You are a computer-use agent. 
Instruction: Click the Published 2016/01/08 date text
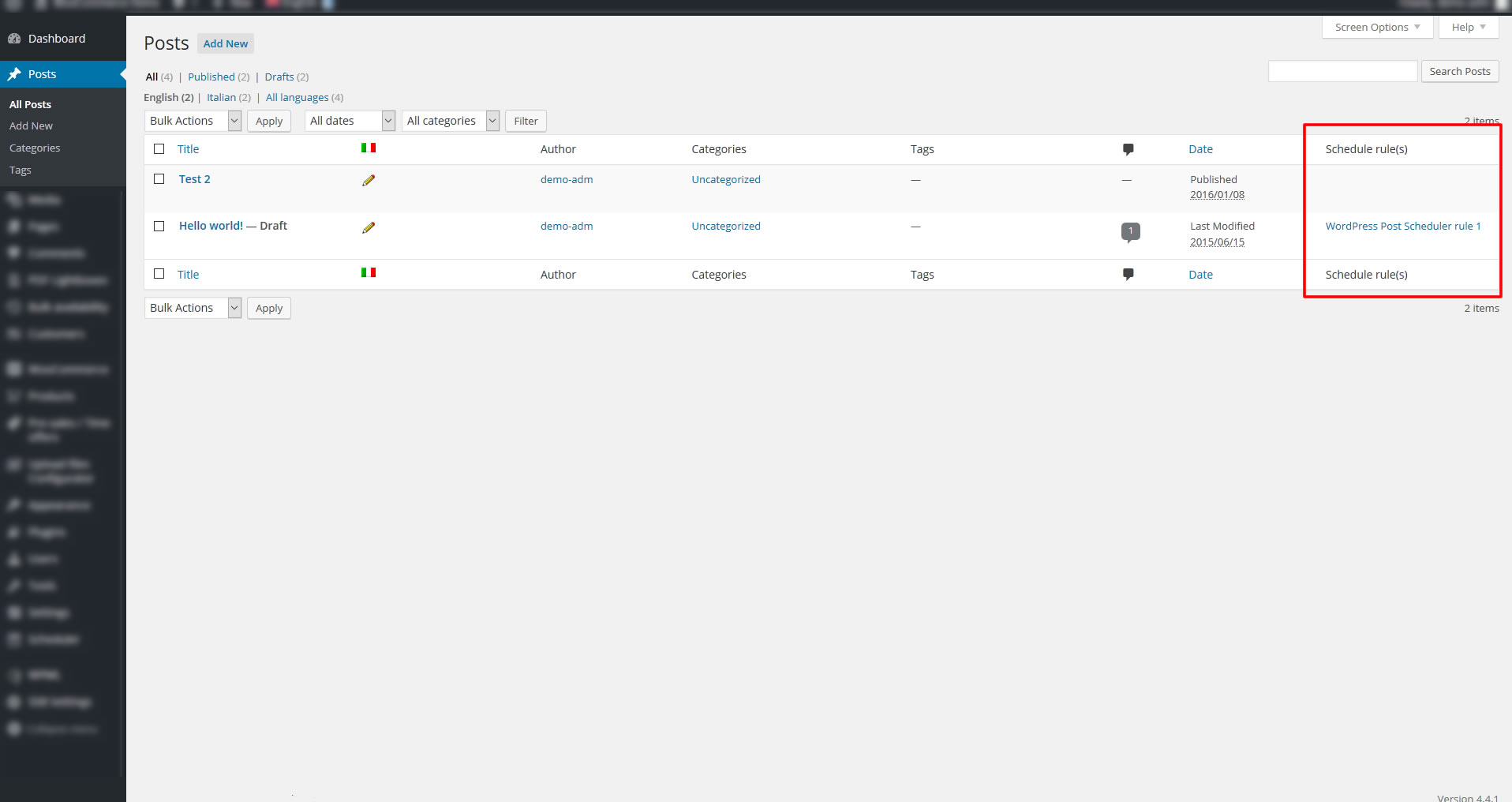pos(1217,187)
